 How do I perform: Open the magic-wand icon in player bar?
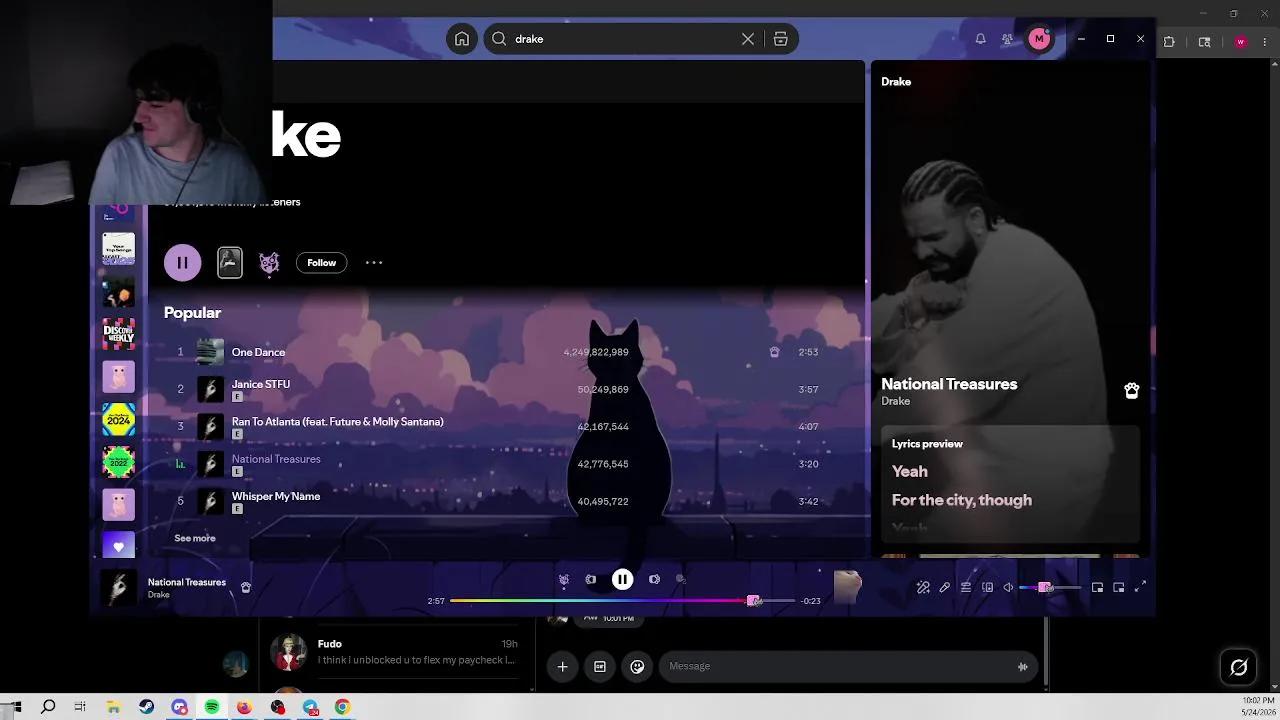[x=923, y=588]
